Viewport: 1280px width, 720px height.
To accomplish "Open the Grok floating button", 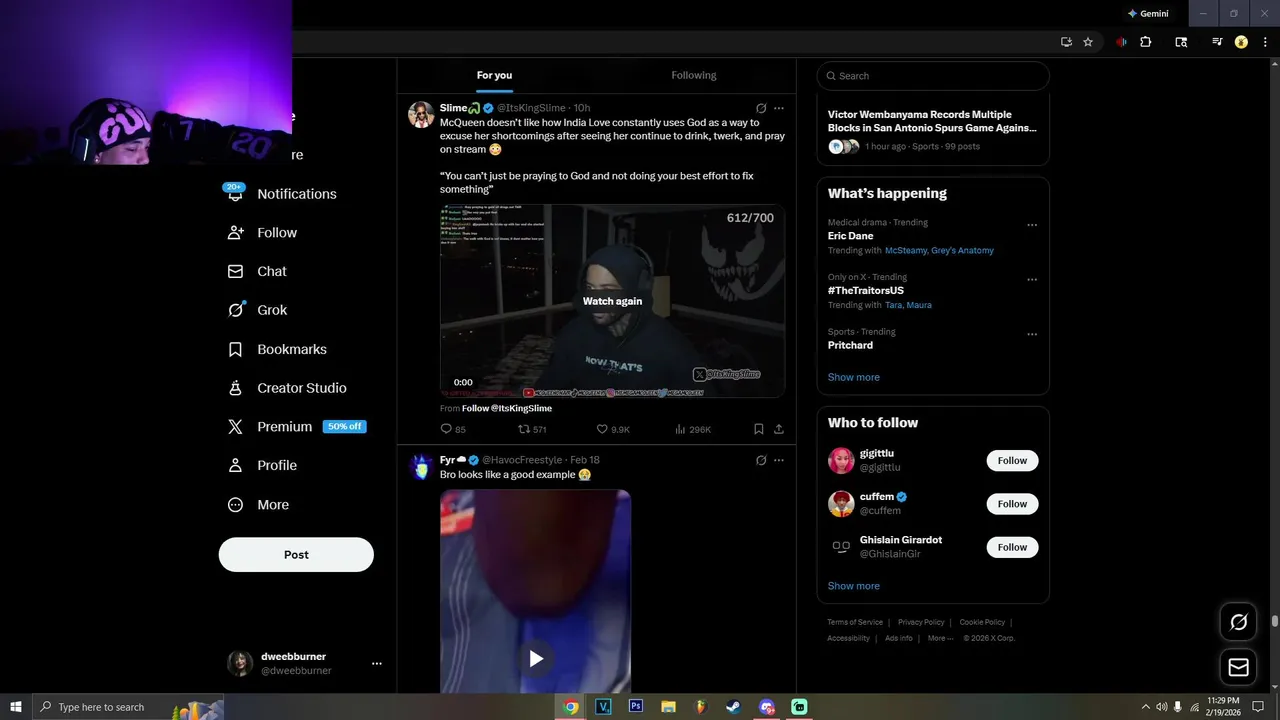I will [1238, 622].
